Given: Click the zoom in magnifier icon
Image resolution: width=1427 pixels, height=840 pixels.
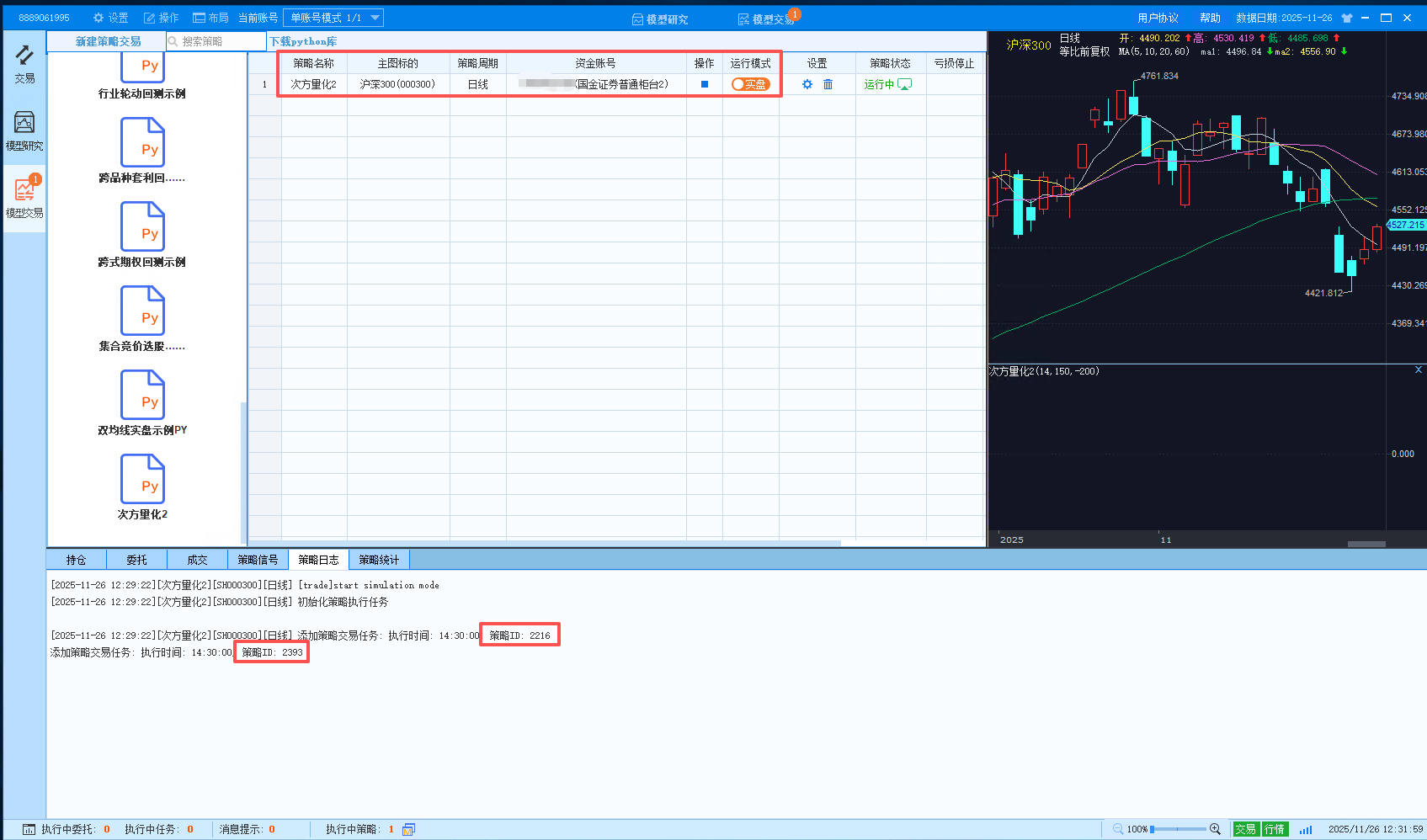Looking at the screenshot, I should click(x=1215, y=829).
